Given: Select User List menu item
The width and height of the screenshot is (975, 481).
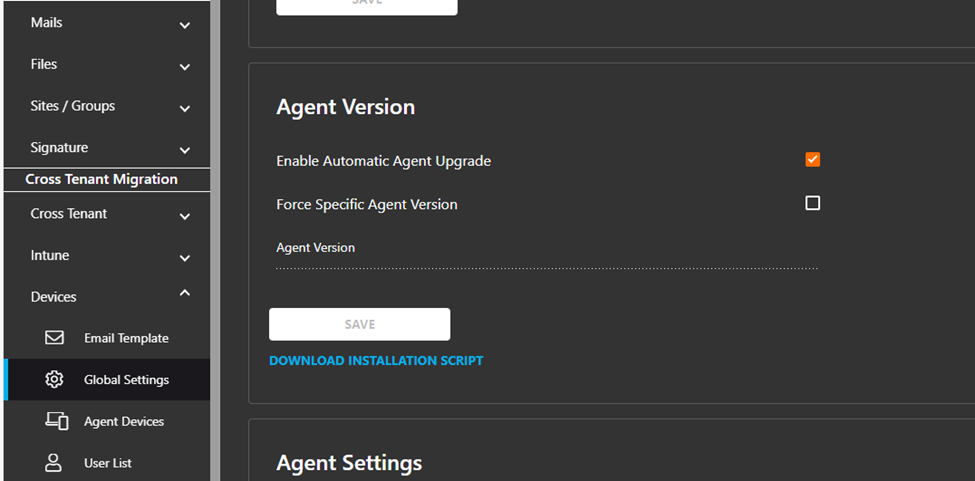Looking at the screenshot, I should click(x=106, y=463).
